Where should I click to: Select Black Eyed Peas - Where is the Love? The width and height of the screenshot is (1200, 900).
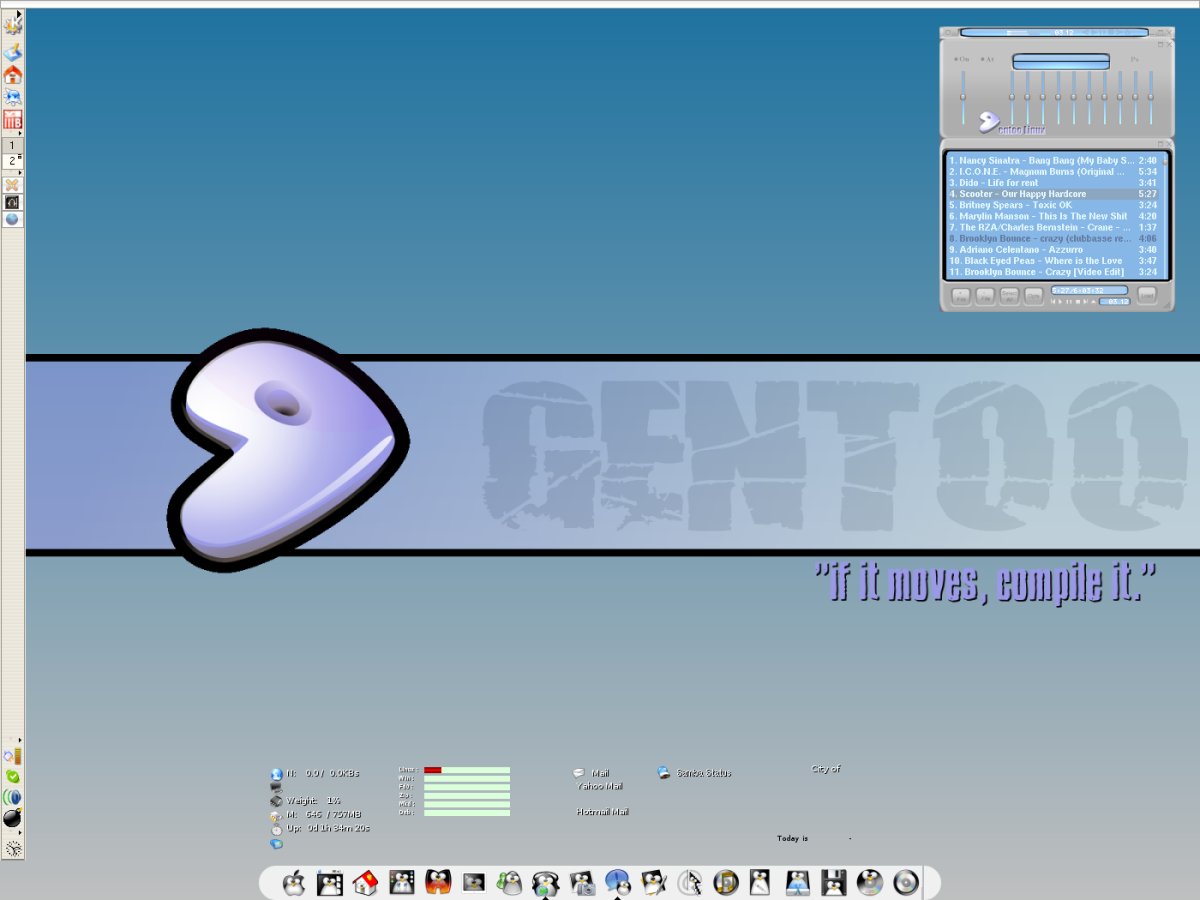coord(1053,261)
